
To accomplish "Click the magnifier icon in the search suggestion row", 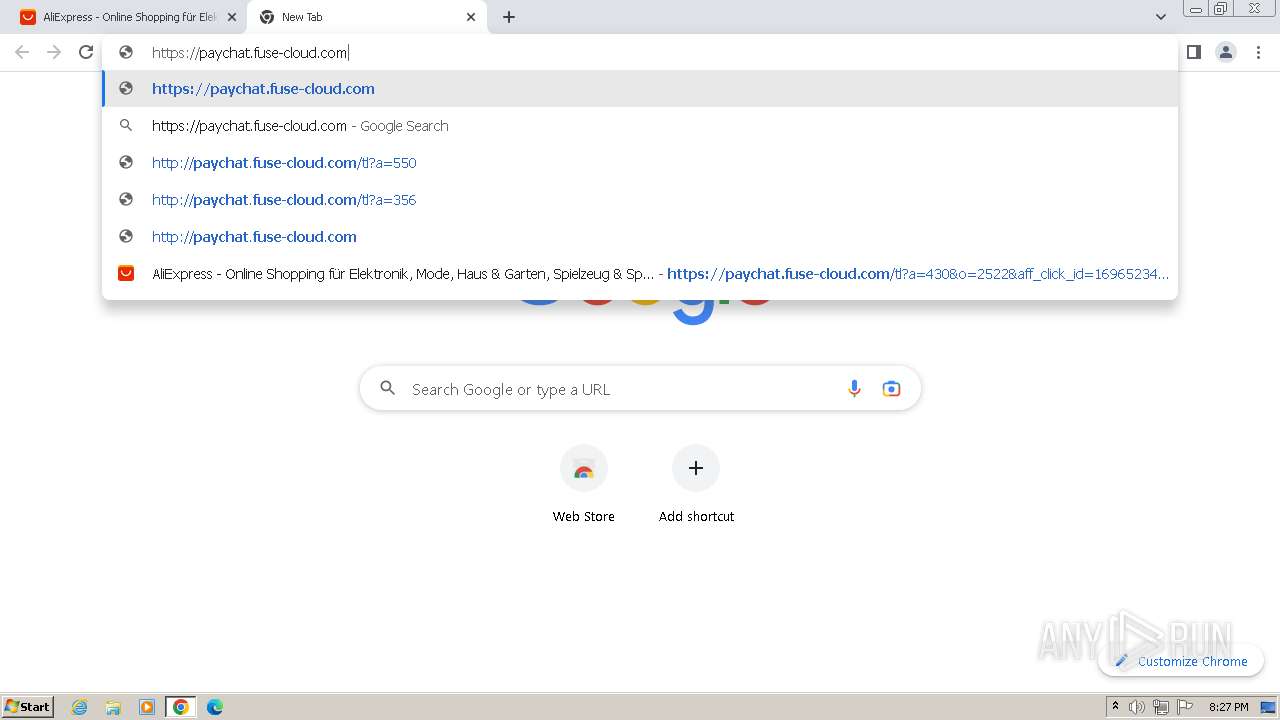I will [x=126, y=126].
